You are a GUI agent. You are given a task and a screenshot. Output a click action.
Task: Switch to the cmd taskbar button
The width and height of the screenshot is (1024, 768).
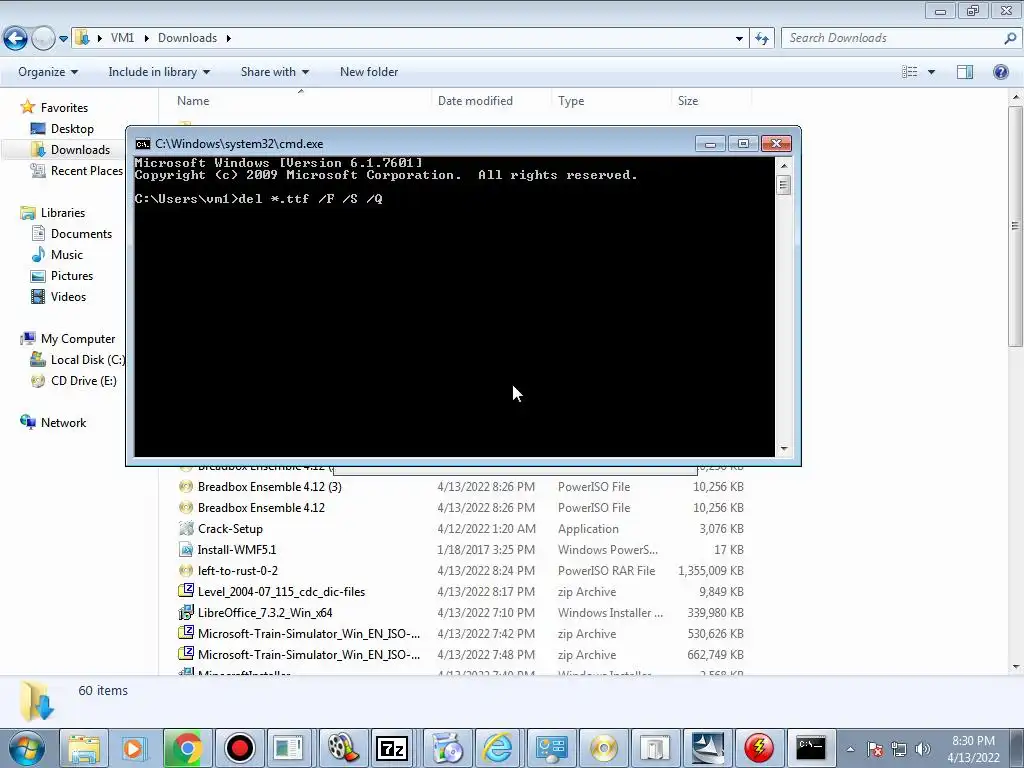tap(810, 748)
